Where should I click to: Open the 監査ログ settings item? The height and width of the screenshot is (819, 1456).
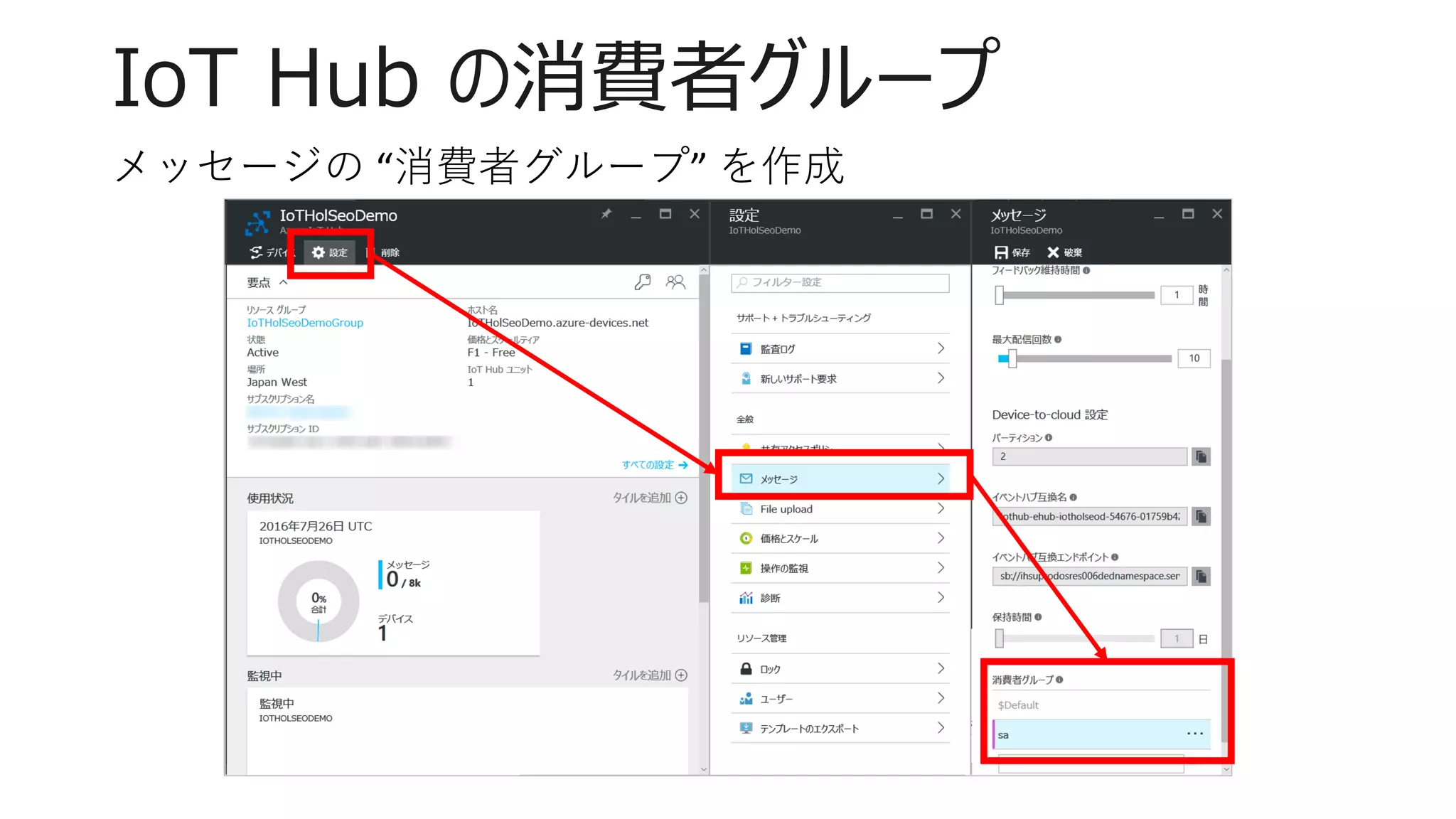pyautogui.click(x=840, y=348)
